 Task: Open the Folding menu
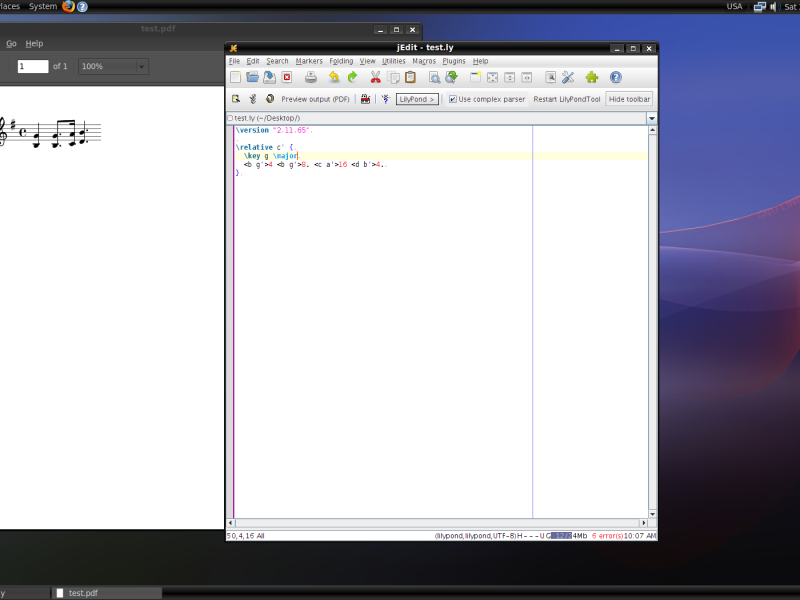pos(341,61)
